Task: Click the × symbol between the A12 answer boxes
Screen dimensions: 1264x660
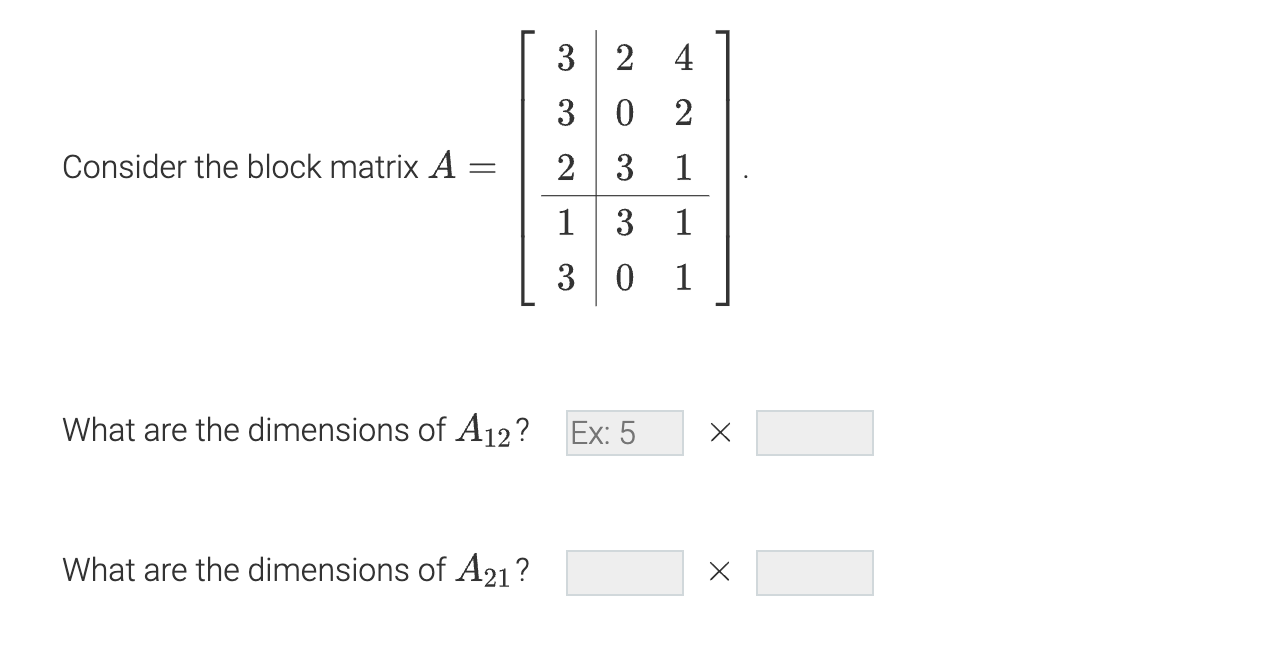Action: pyautogui.click(x=722, y=432)
